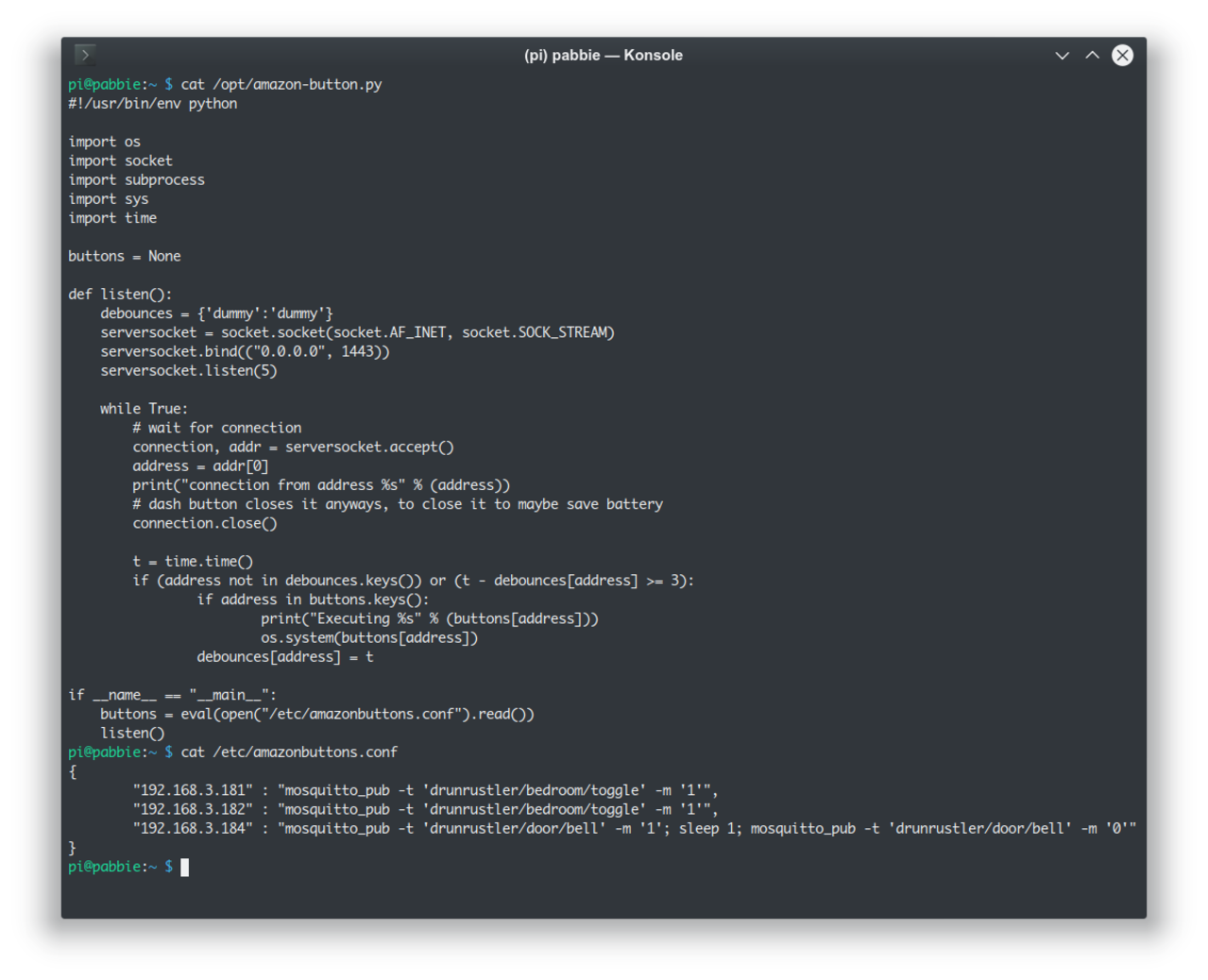Close the Konsole window
Viewport: 1208px width, 980px height.
pos(1122,56)
